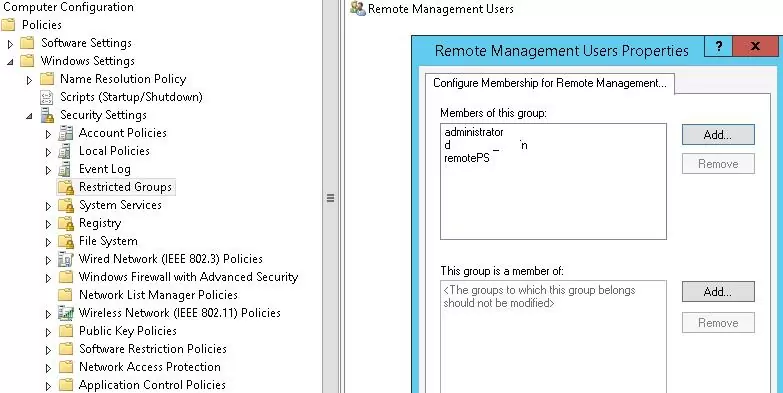Expand the Wireless Network policies node

click(48, 314)
